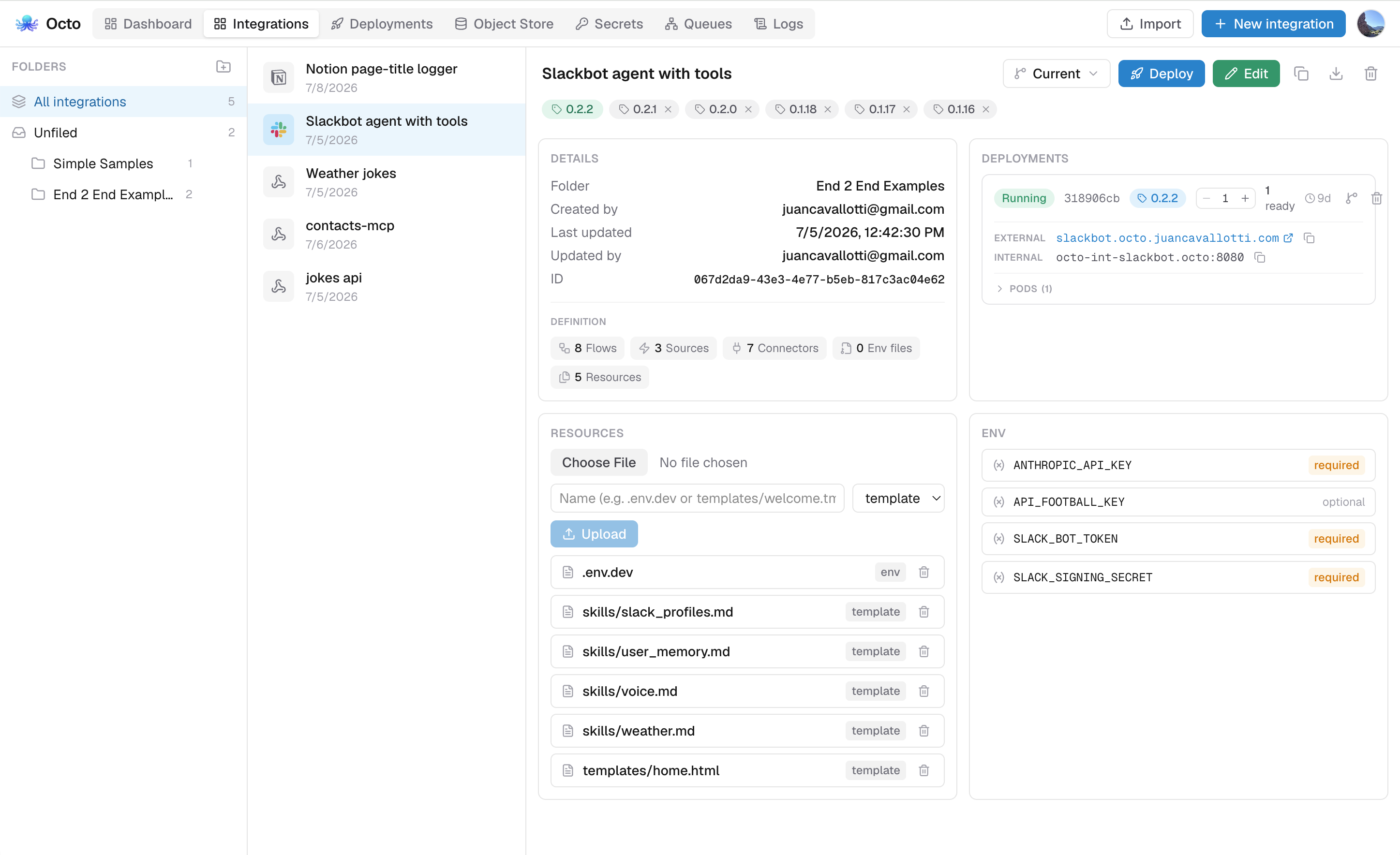The height and width of the screenshot is (855, 1400).
Task: Delete the .env.dev resource
Action: click(x=924, y=572)
